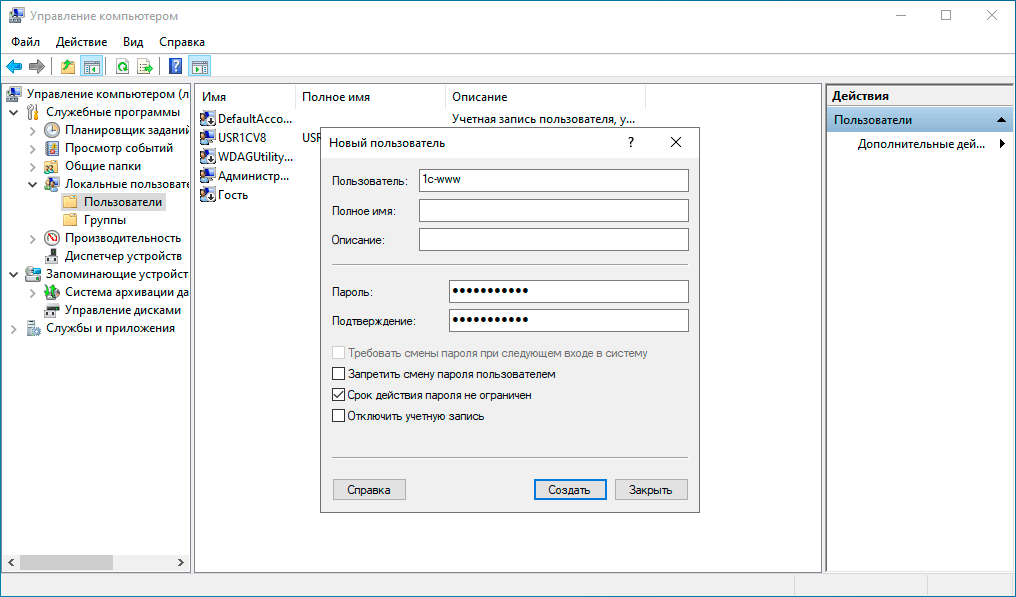Click the Гость user icon

click(x=208, y=194)
